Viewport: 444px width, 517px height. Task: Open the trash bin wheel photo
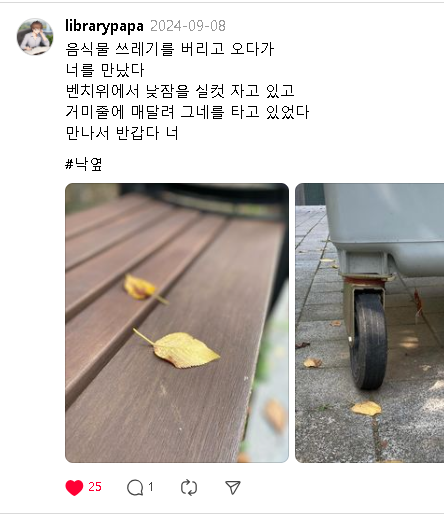tap(370, 323)
